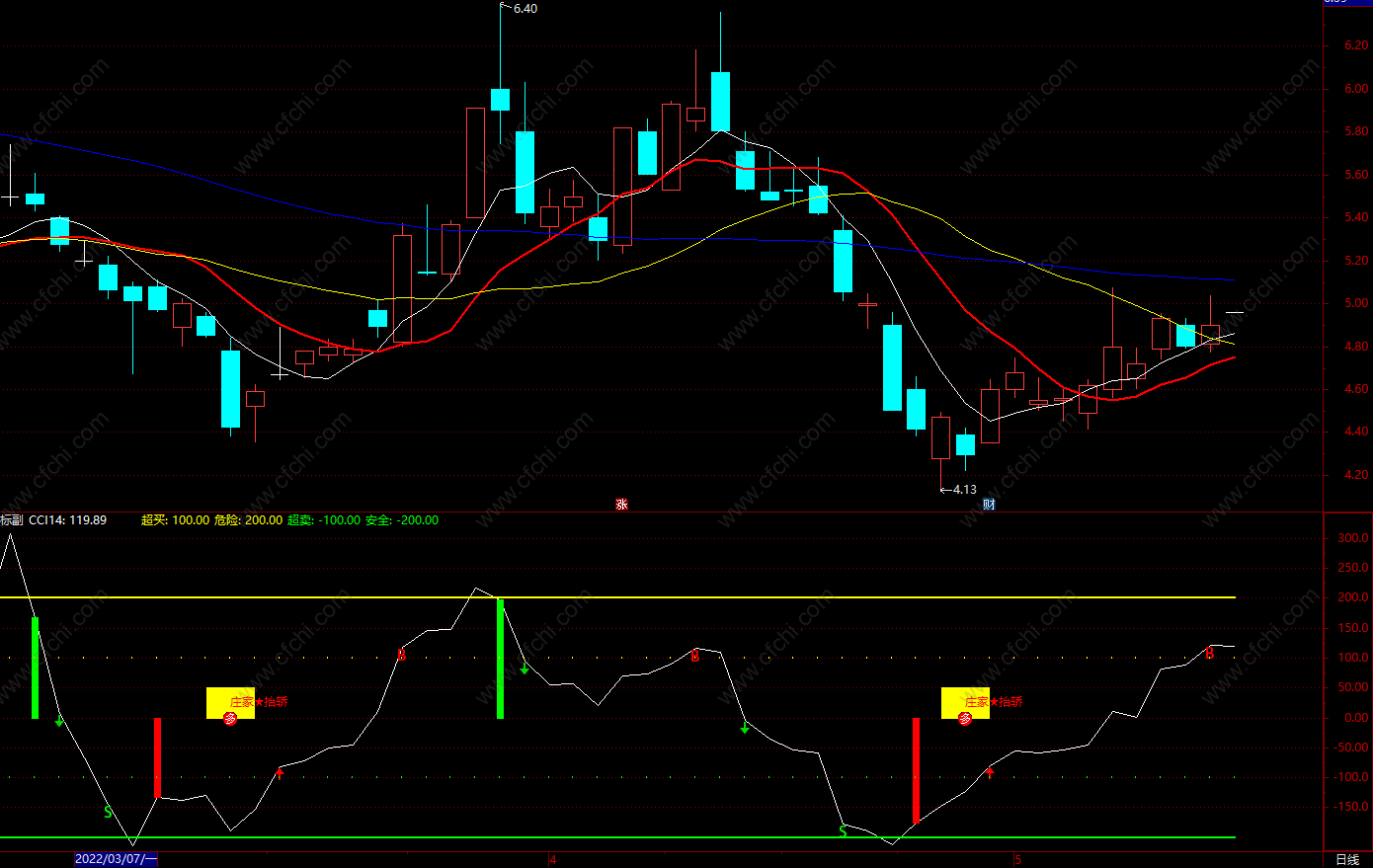This screenshot has height=868, width=1373.
Task: Select the 6.40 high price label
Action: (525, 9)
